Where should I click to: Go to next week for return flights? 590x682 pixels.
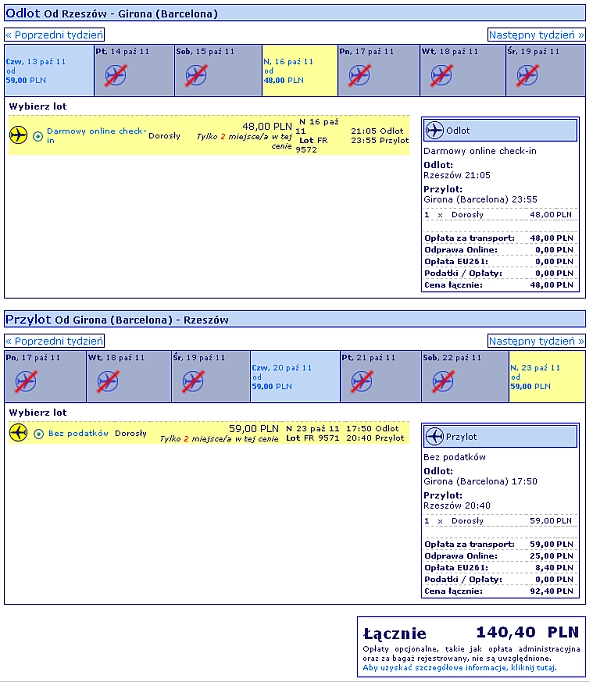536,341
